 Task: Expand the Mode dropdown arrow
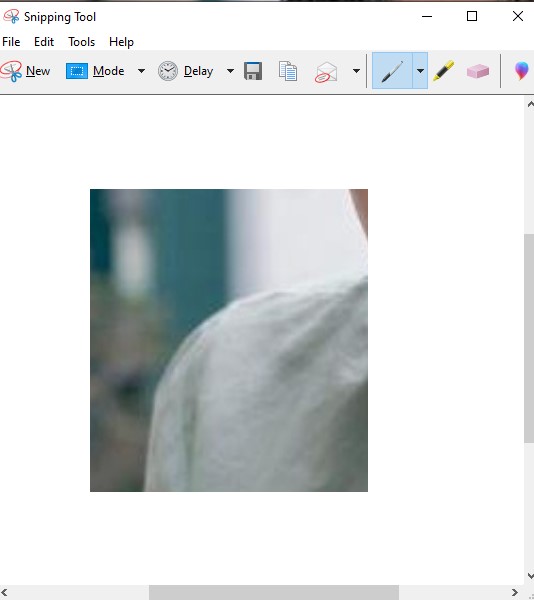(141, 71)
